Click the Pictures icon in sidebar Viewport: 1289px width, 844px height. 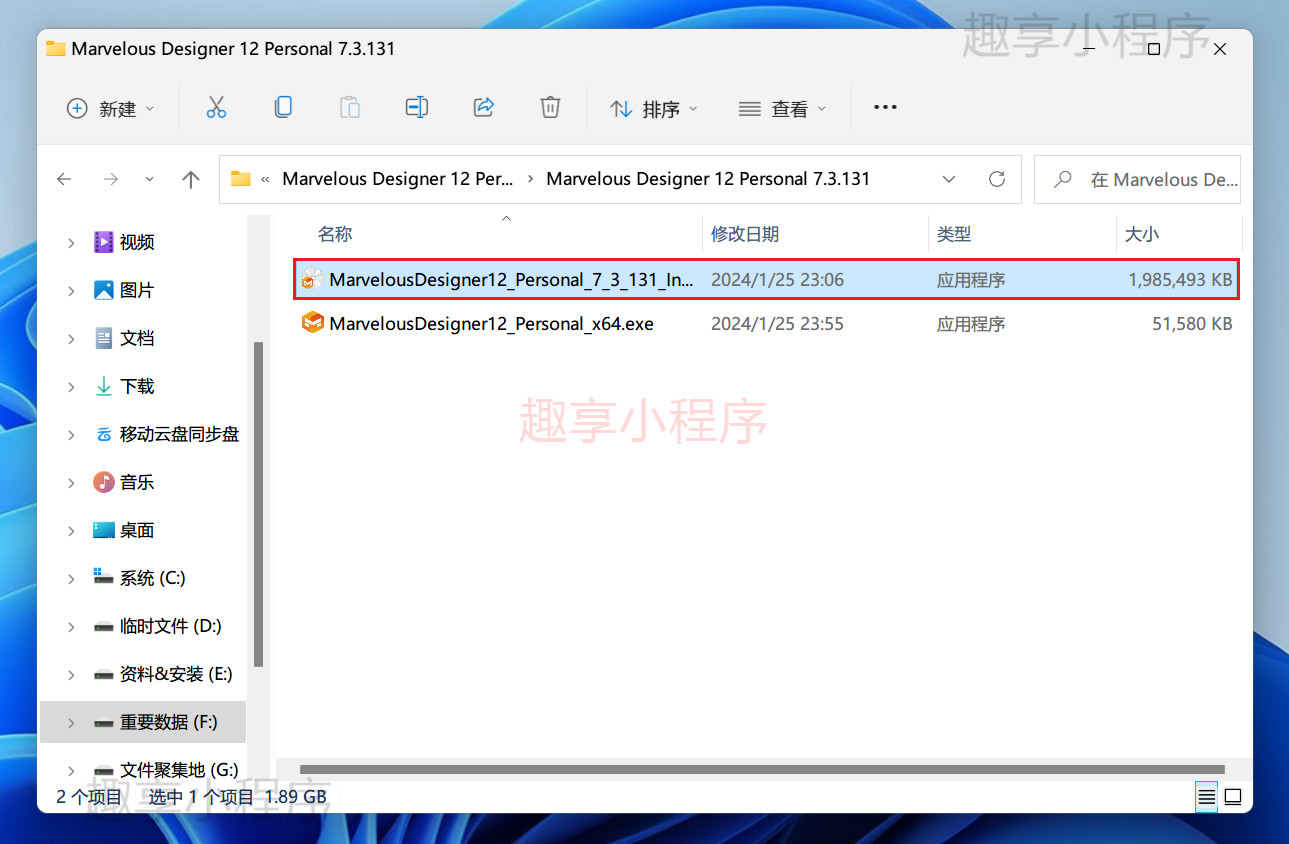coord(104,290)
